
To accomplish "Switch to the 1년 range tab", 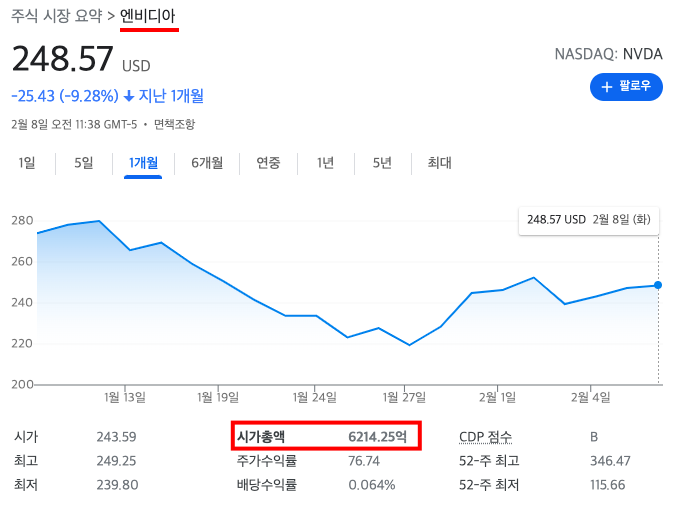I will [325, 163].
